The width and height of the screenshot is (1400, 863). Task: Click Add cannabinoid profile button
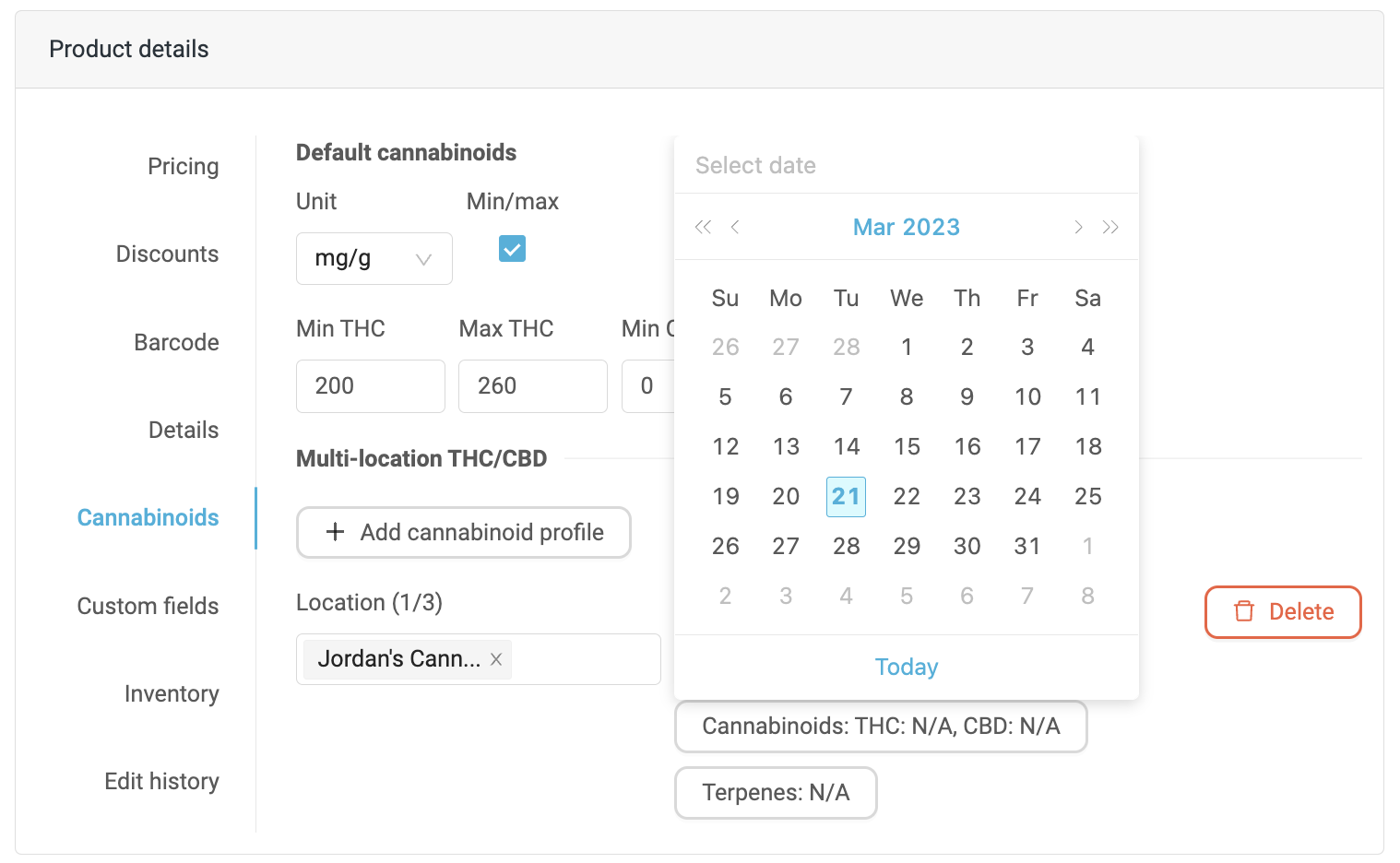(x=464, y=533)
